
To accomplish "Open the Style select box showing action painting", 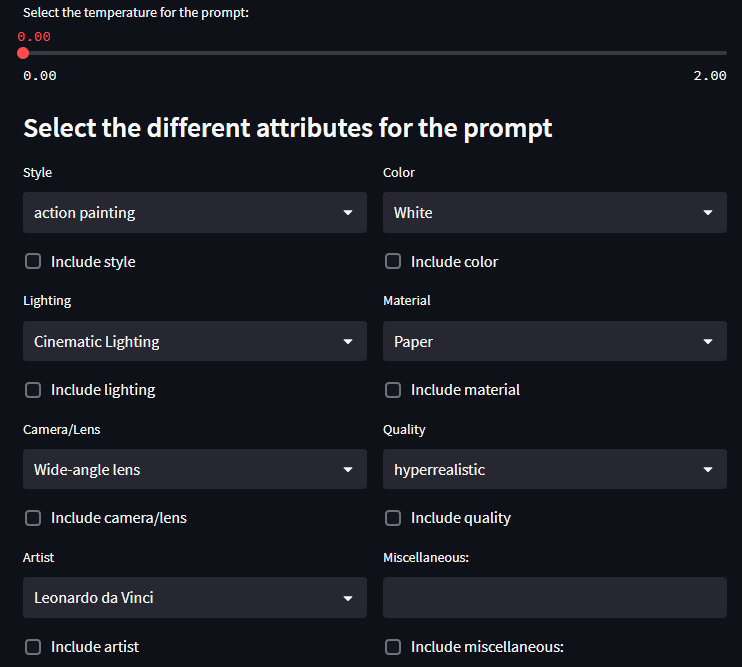I will pos(180,213).
